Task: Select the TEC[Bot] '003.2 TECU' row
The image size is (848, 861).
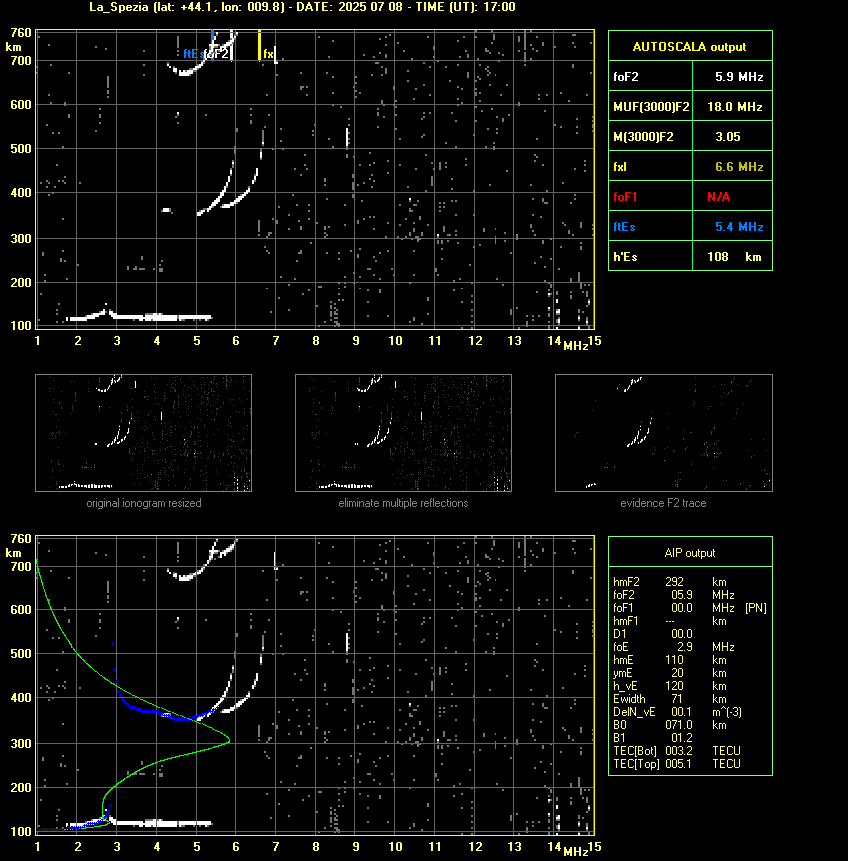Action: click(x=677, y=751)
